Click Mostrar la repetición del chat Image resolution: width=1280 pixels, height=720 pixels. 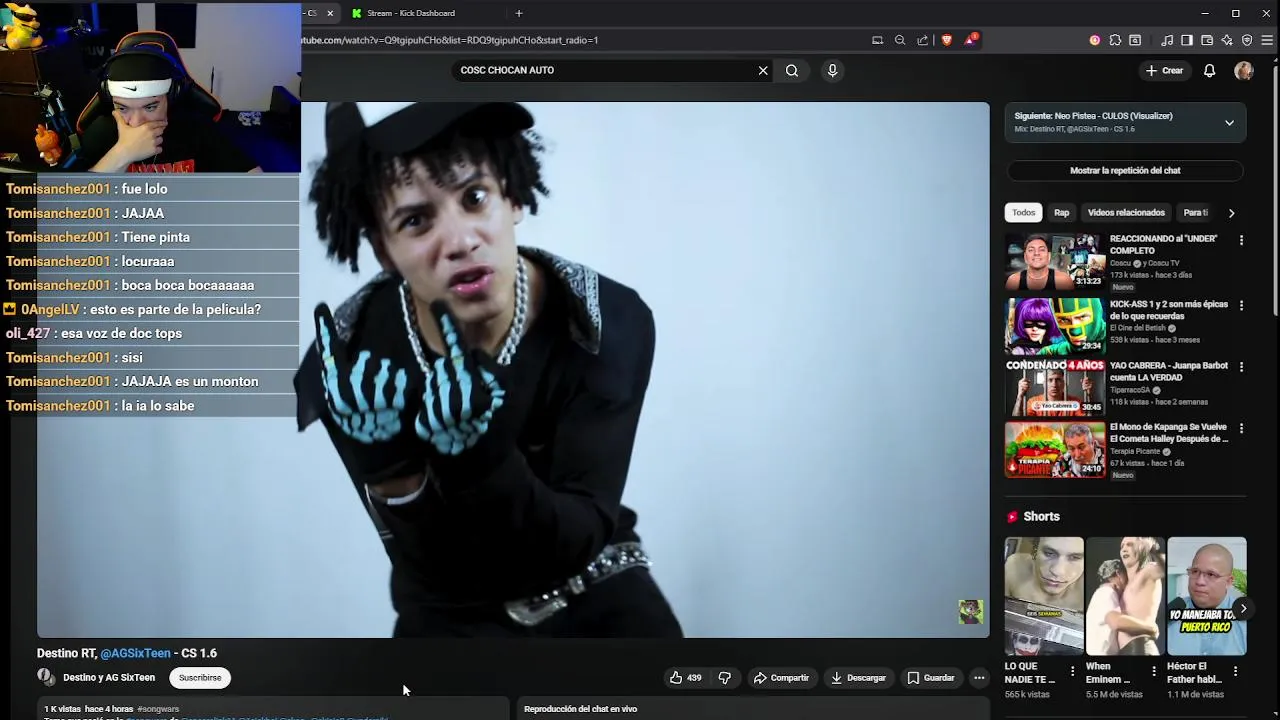pos(1125,171)
